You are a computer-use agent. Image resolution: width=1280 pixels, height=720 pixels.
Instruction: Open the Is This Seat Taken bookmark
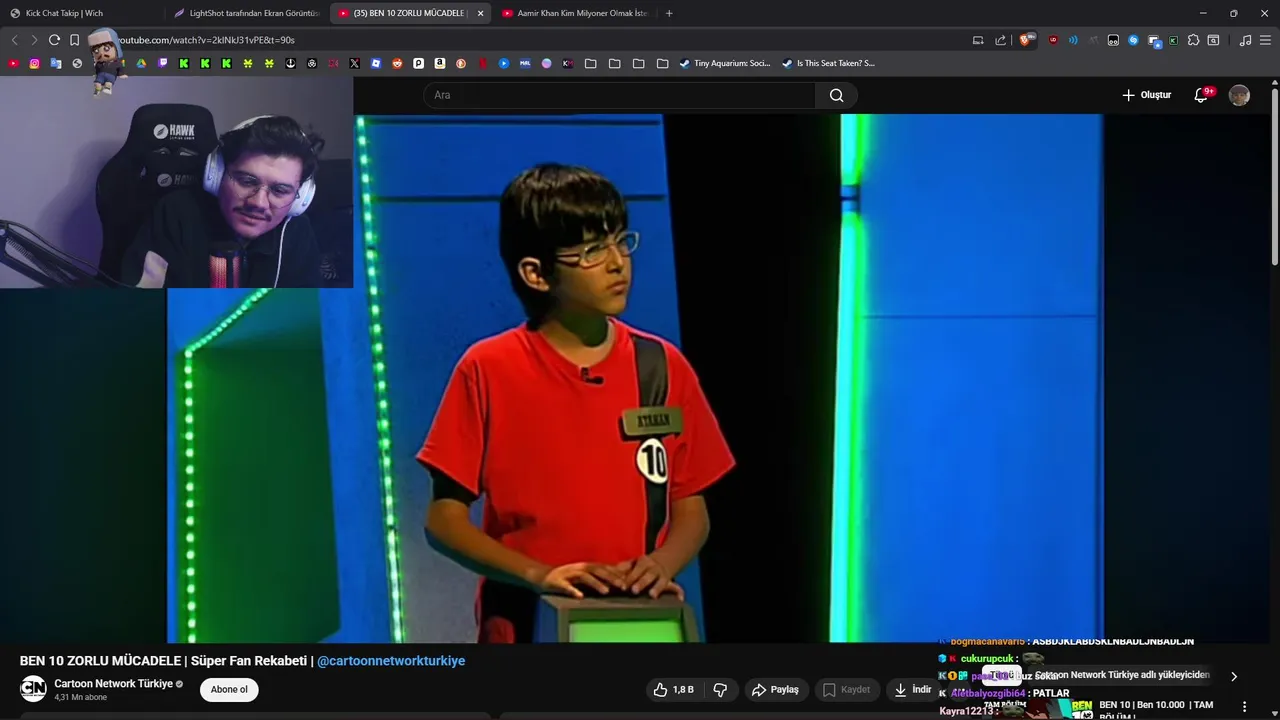coord(828,63)
